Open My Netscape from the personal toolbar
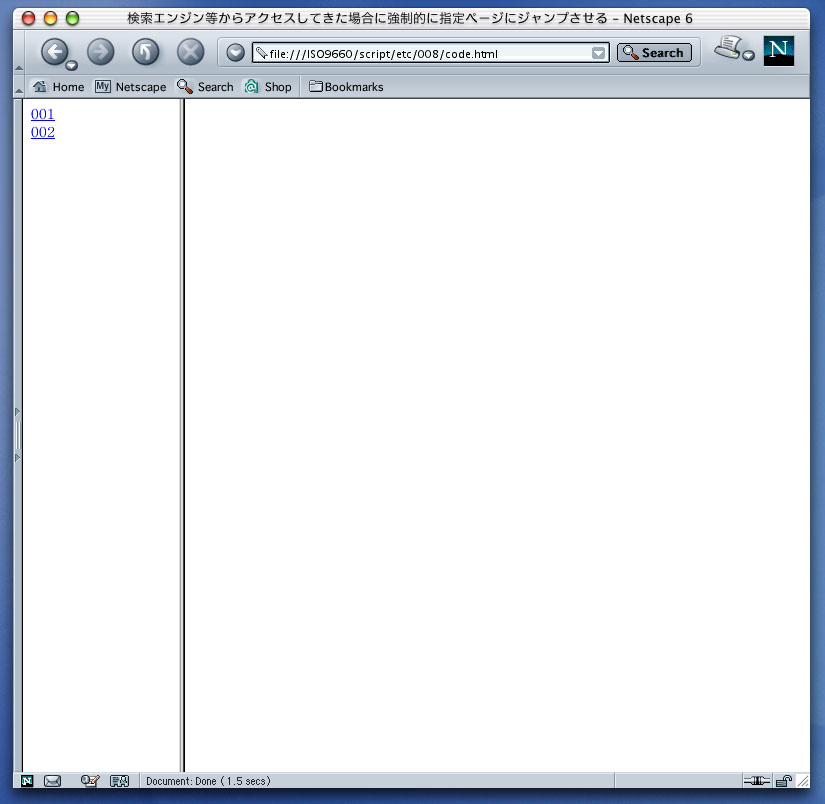Image resolution: width=825 pixels, height=804 pixels. [130, 87]
